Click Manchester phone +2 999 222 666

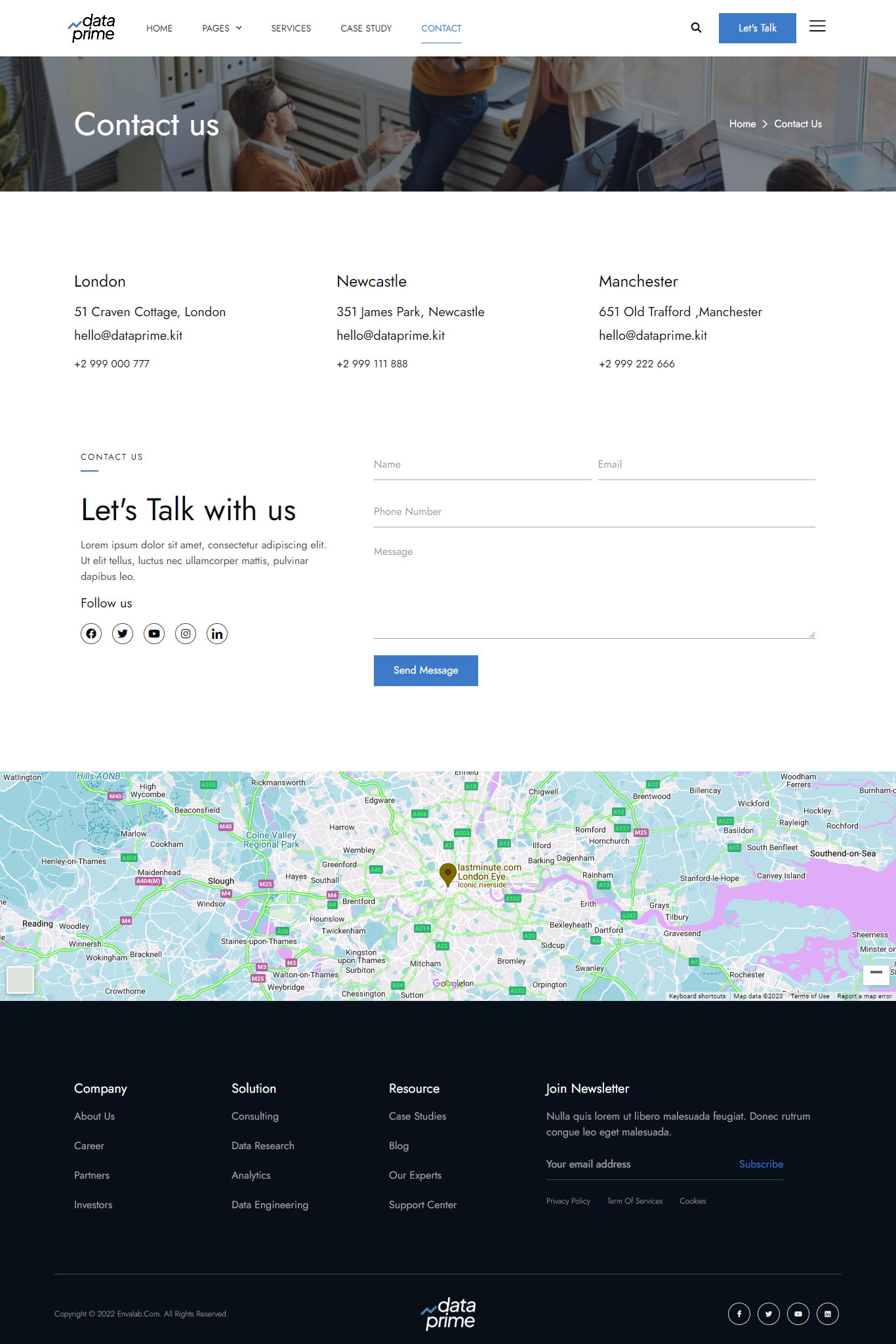(x=637, y=364)
